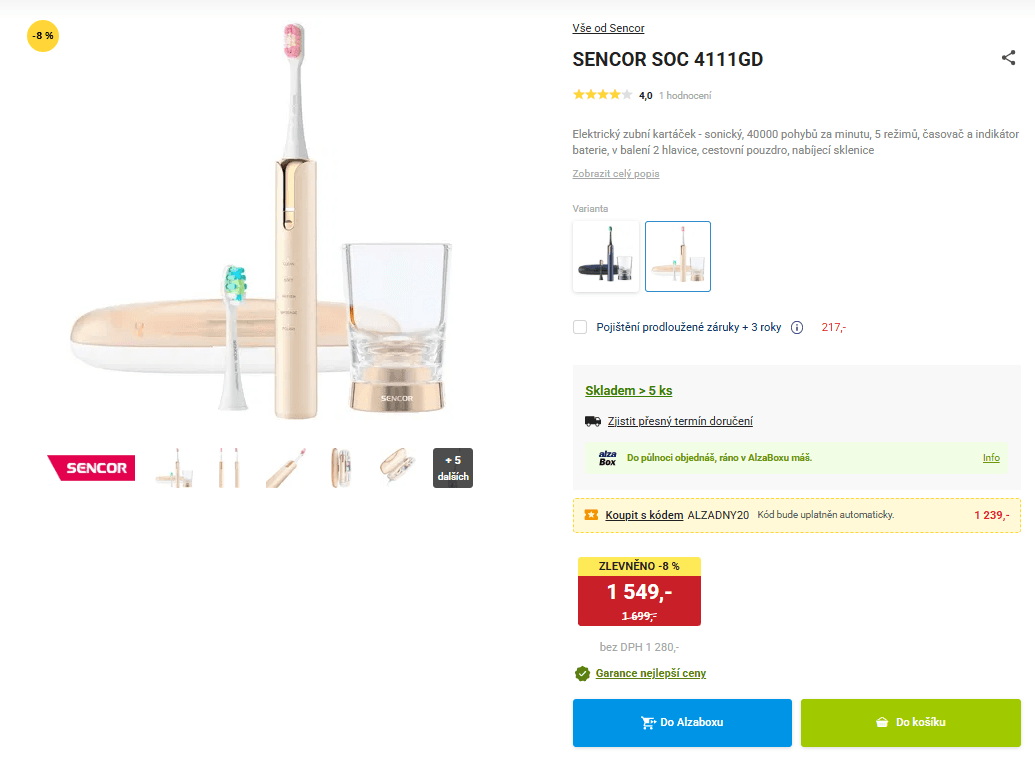Viewport: 1035px width, 762px height.
Task: Click Zjistit přesný termín doručení link
Action: pyautogui.click(x=680, y=421)
